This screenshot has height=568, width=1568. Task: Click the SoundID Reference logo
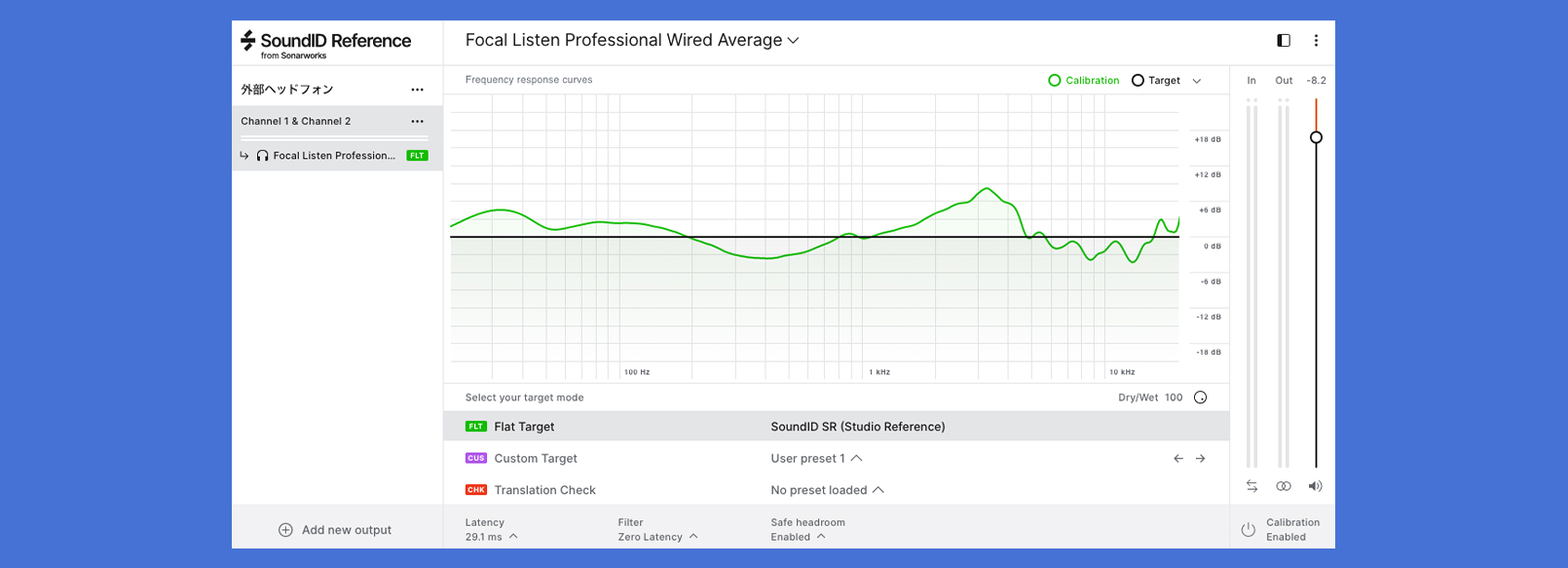point(325,43)
